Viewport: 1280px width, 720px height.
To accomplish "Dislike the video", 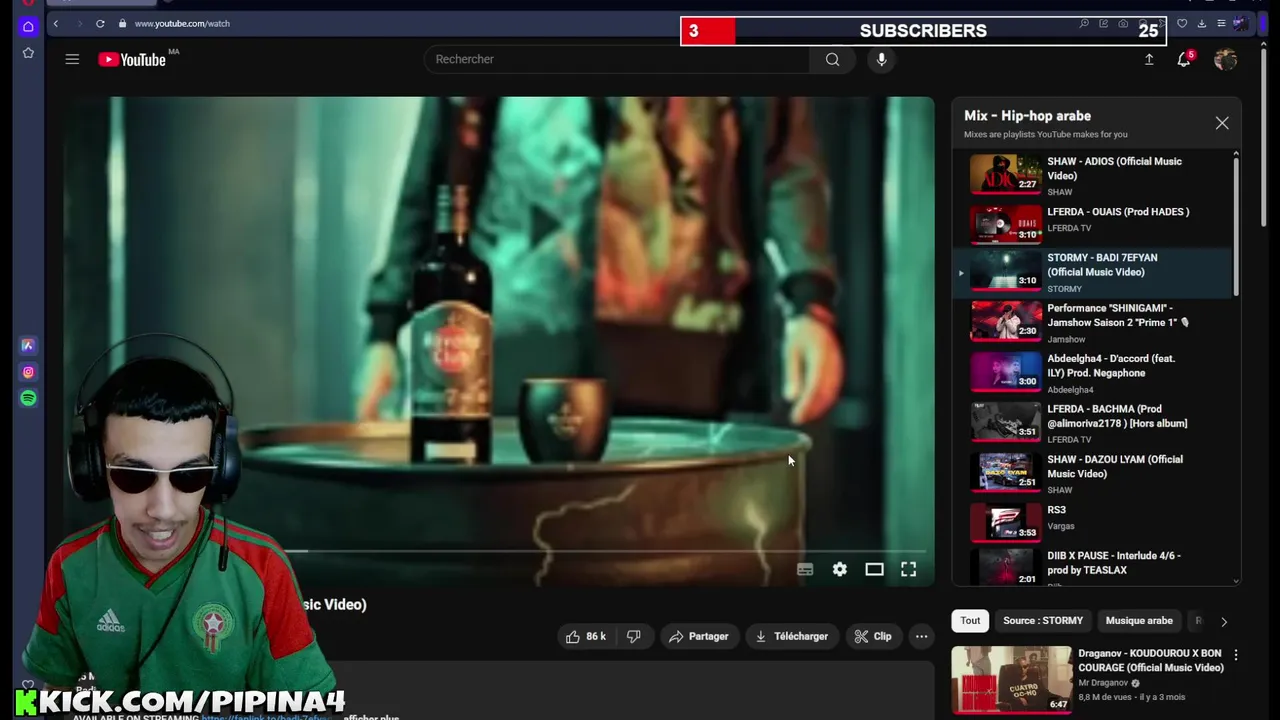I will pos(633,636).
